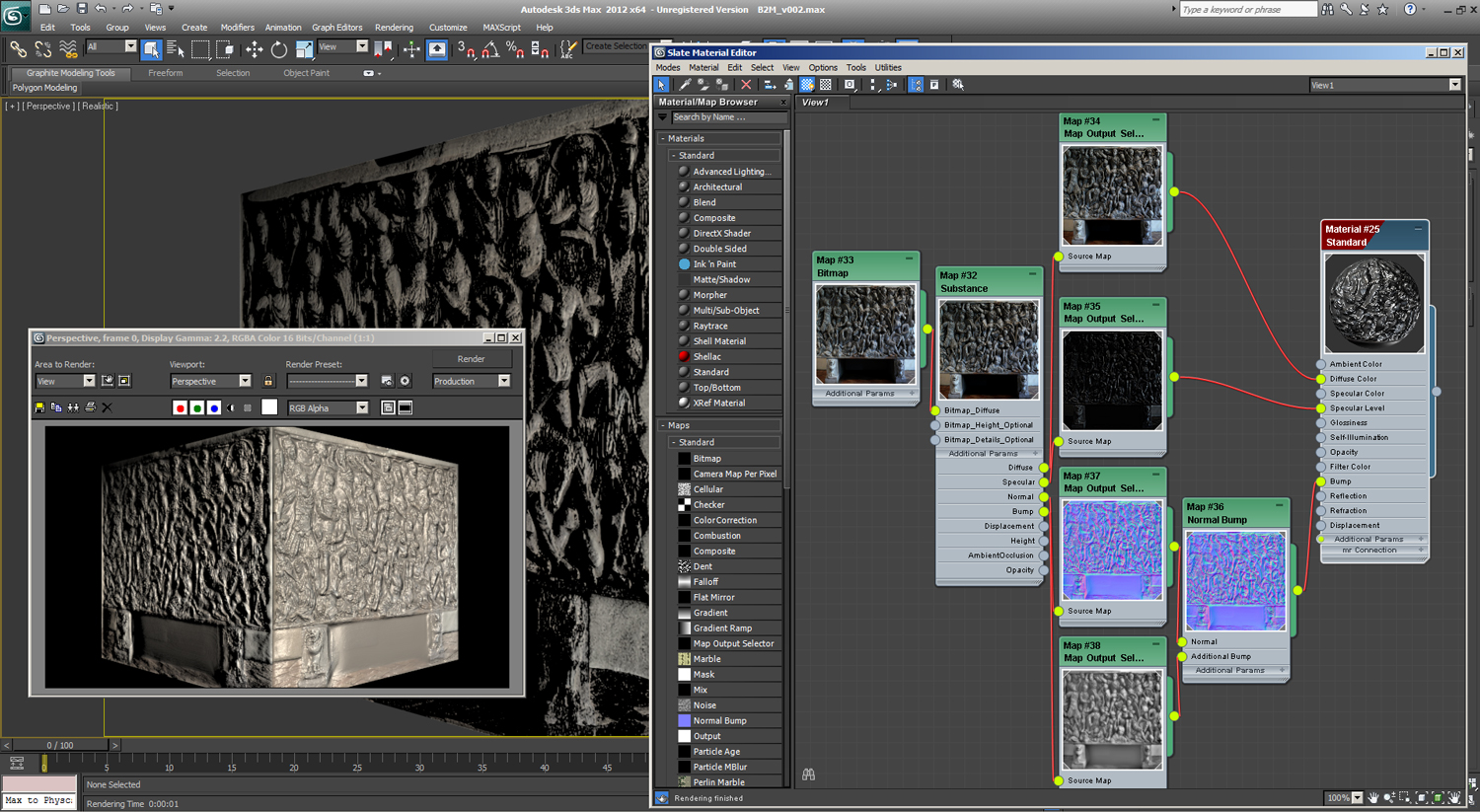
Task: Open the MAXScript menu
Action: click(501, 28)
